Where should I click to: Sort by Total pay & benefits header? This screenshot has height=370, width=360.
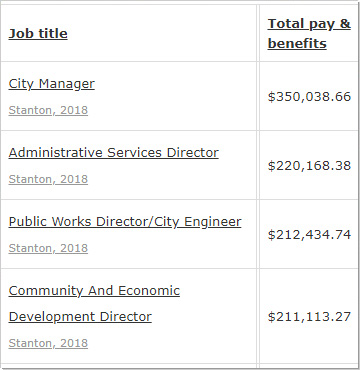click(309, 34)
